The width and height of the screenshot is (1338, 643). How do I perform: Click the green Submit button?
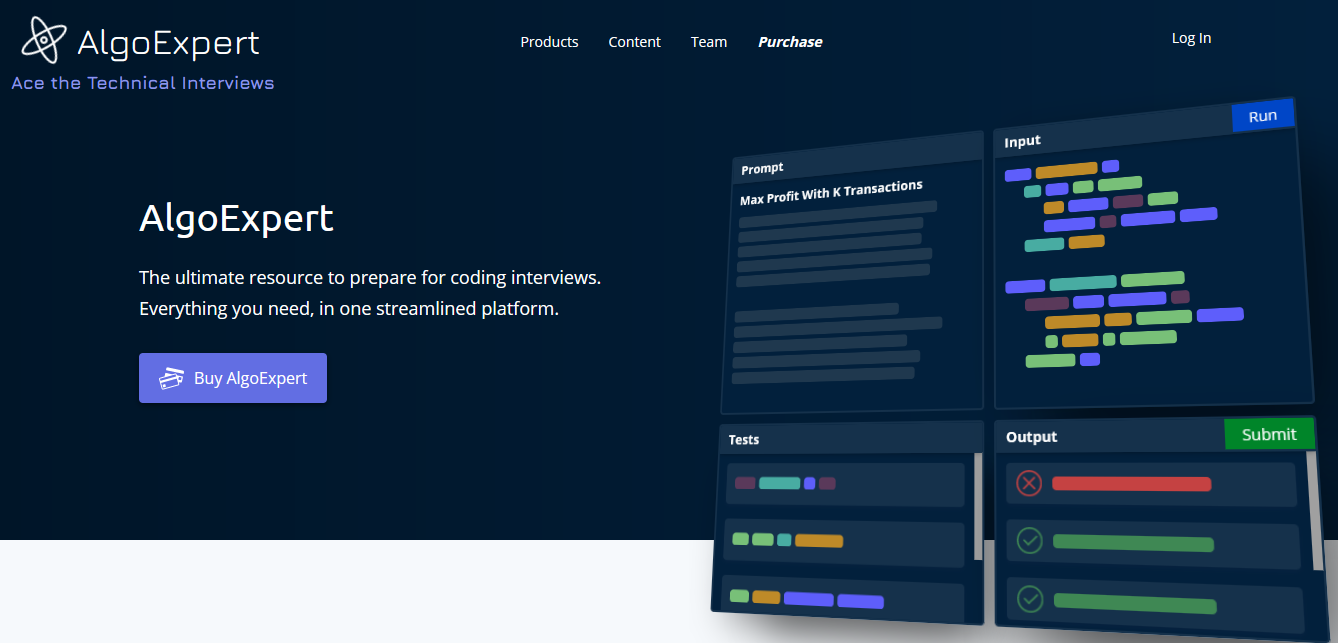point(1269,434)
